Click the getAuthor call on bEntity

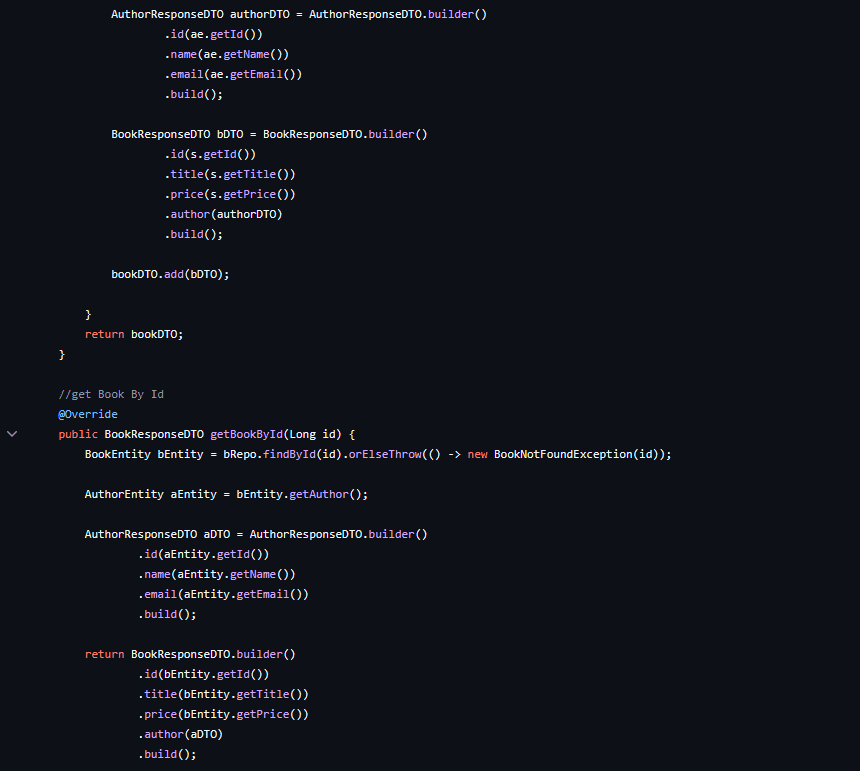319,494
